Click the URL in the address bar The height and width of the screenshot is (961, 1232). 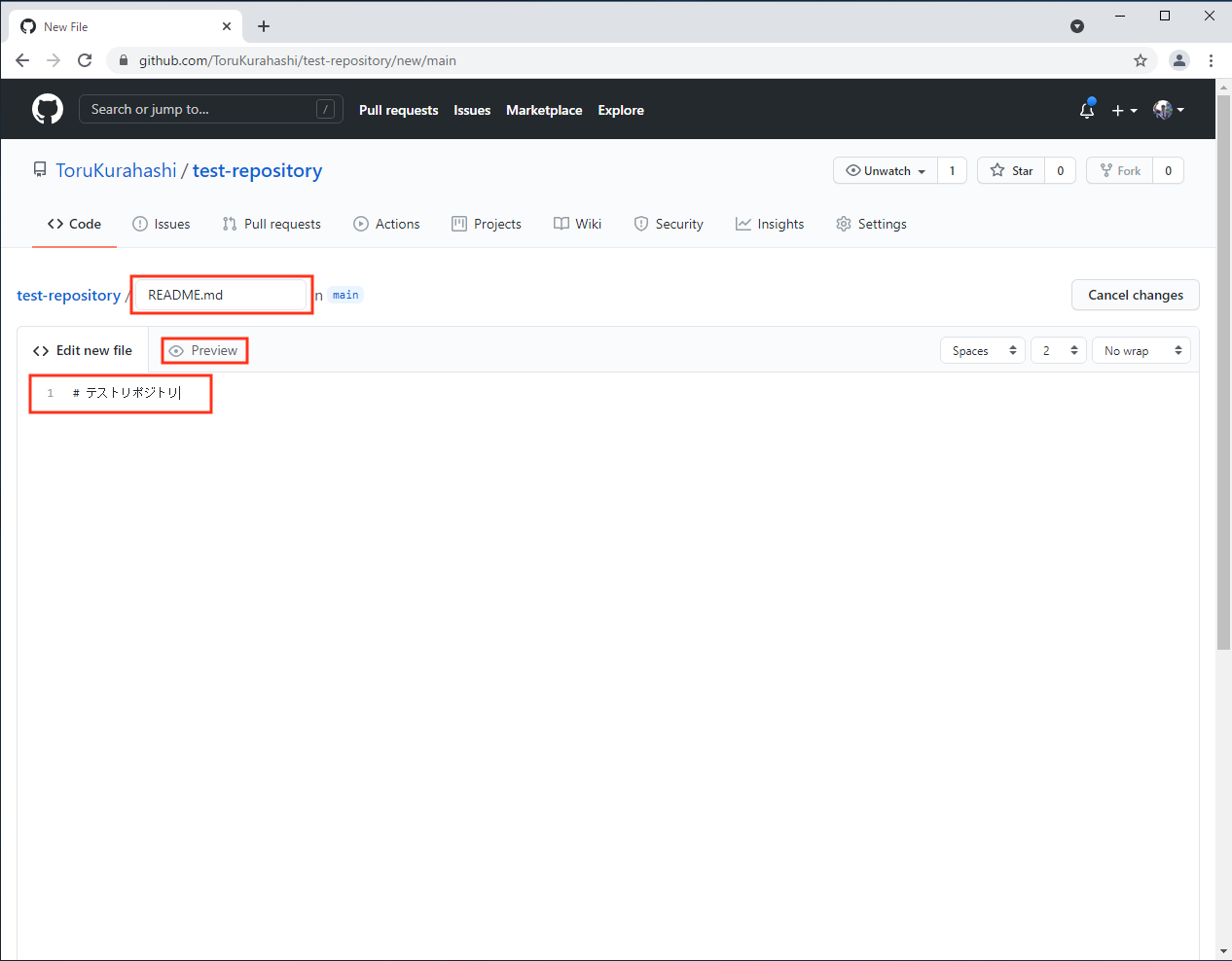298,60
